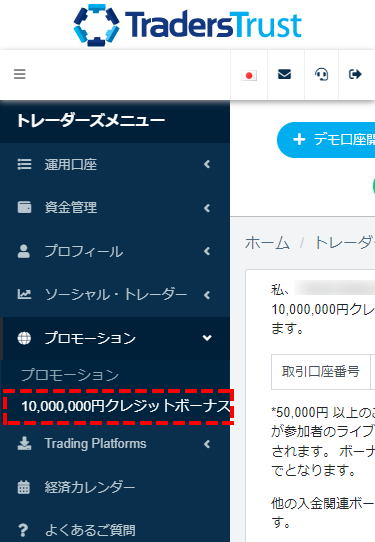
Task: Collapse the プロモーション menu chevron
Action: click(207, 338)
